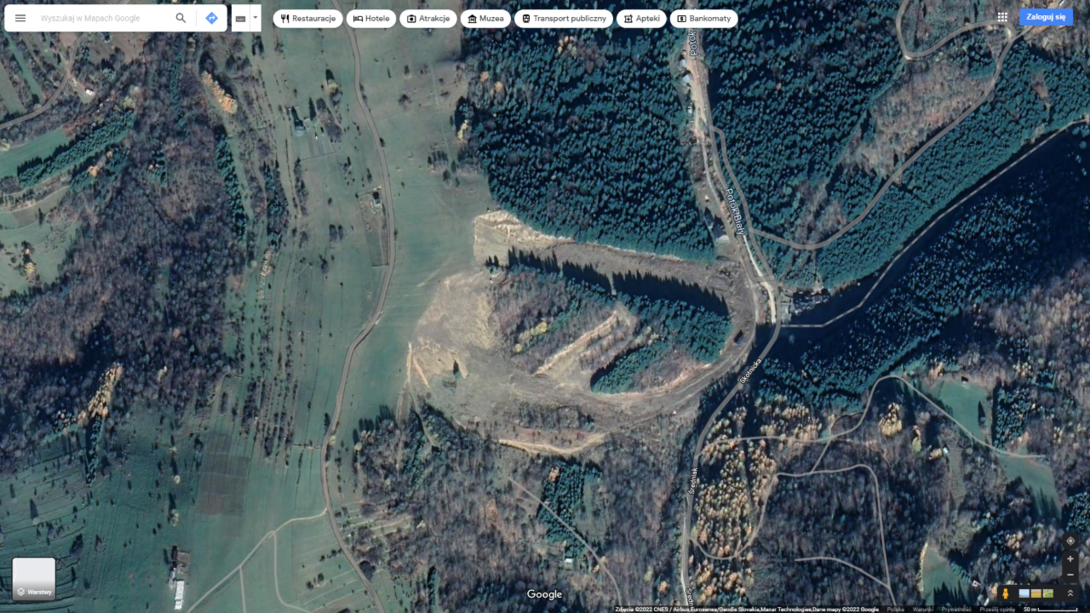
Task: Expand the imagery panel with double chevron
Action: click(1070, 594)
